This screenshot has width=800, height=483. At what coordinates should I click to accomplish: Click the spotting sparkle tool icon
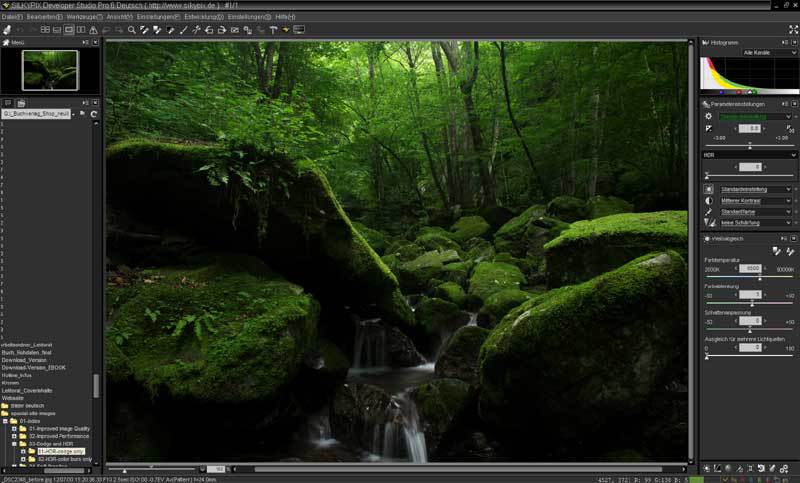point(196,30)
